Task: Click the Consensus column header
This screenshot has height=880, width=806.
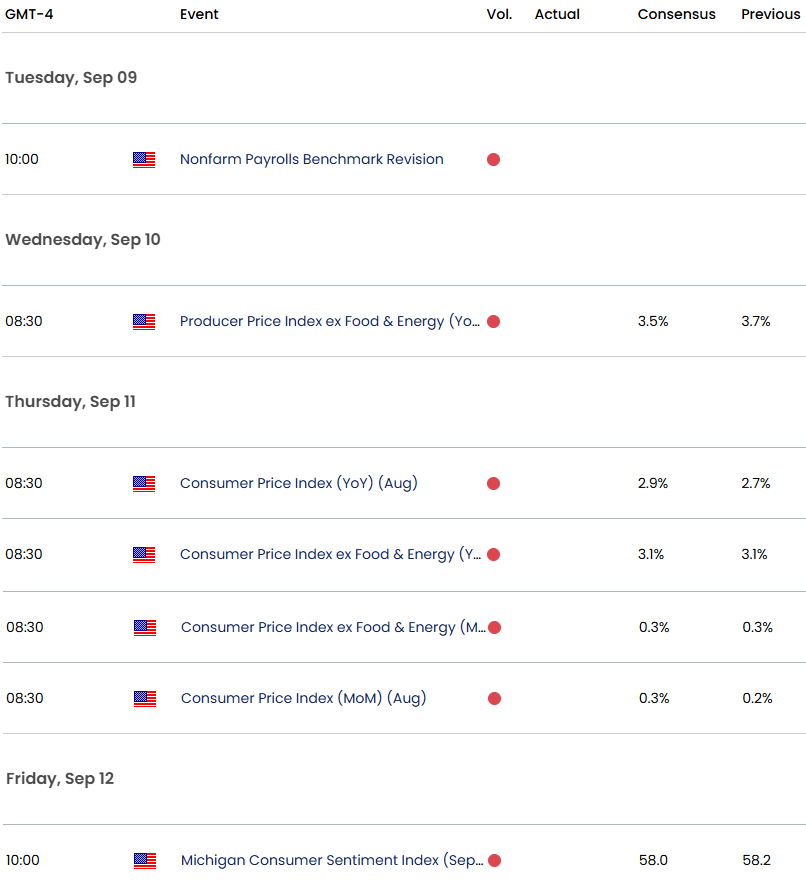Action: click(x=676, y=15)
